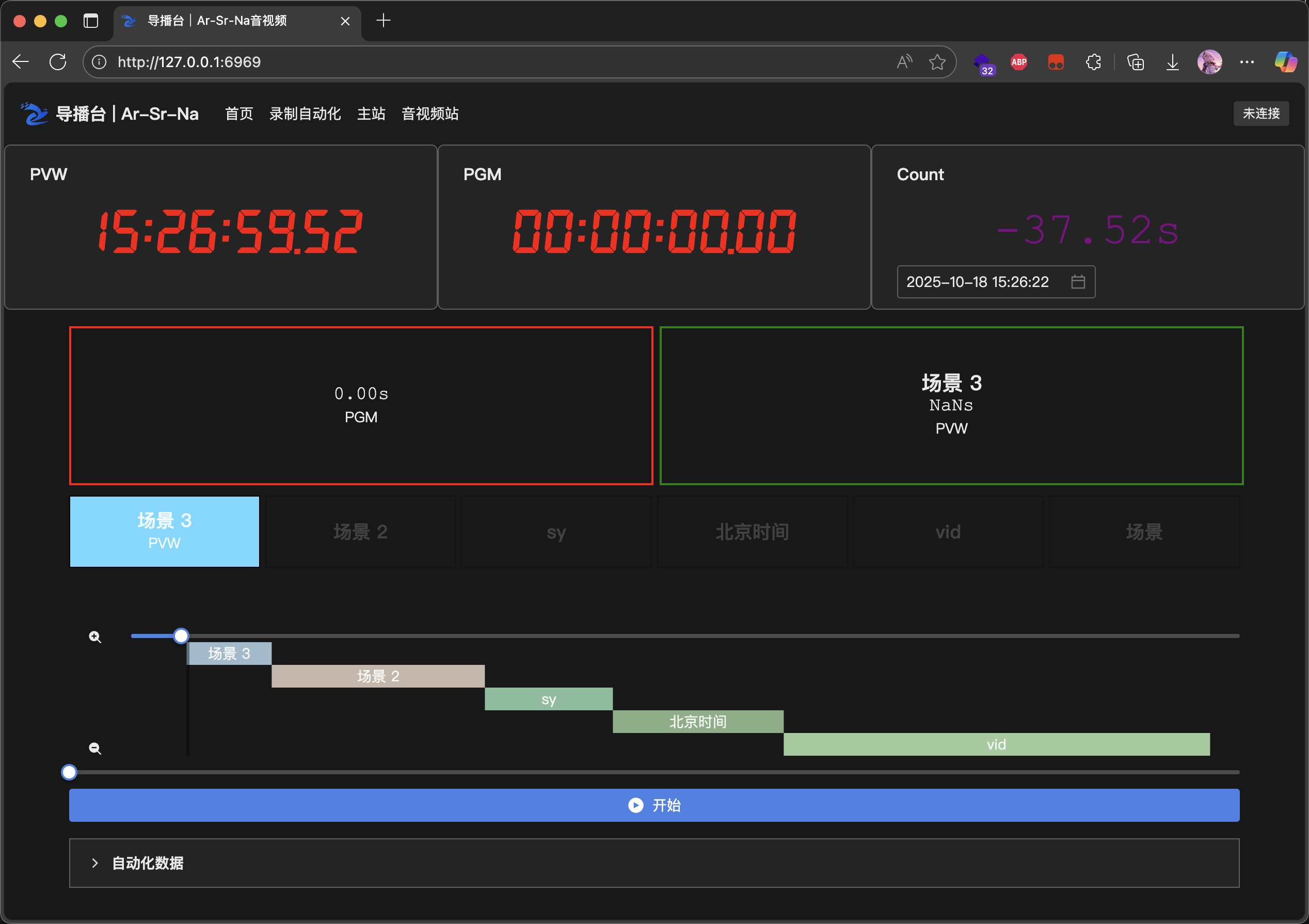Image resolution: width=1309 pixels, height=924 pixels.
Task: Open the browser's three-dots settings menu
Action: (x=1247, y=61)
